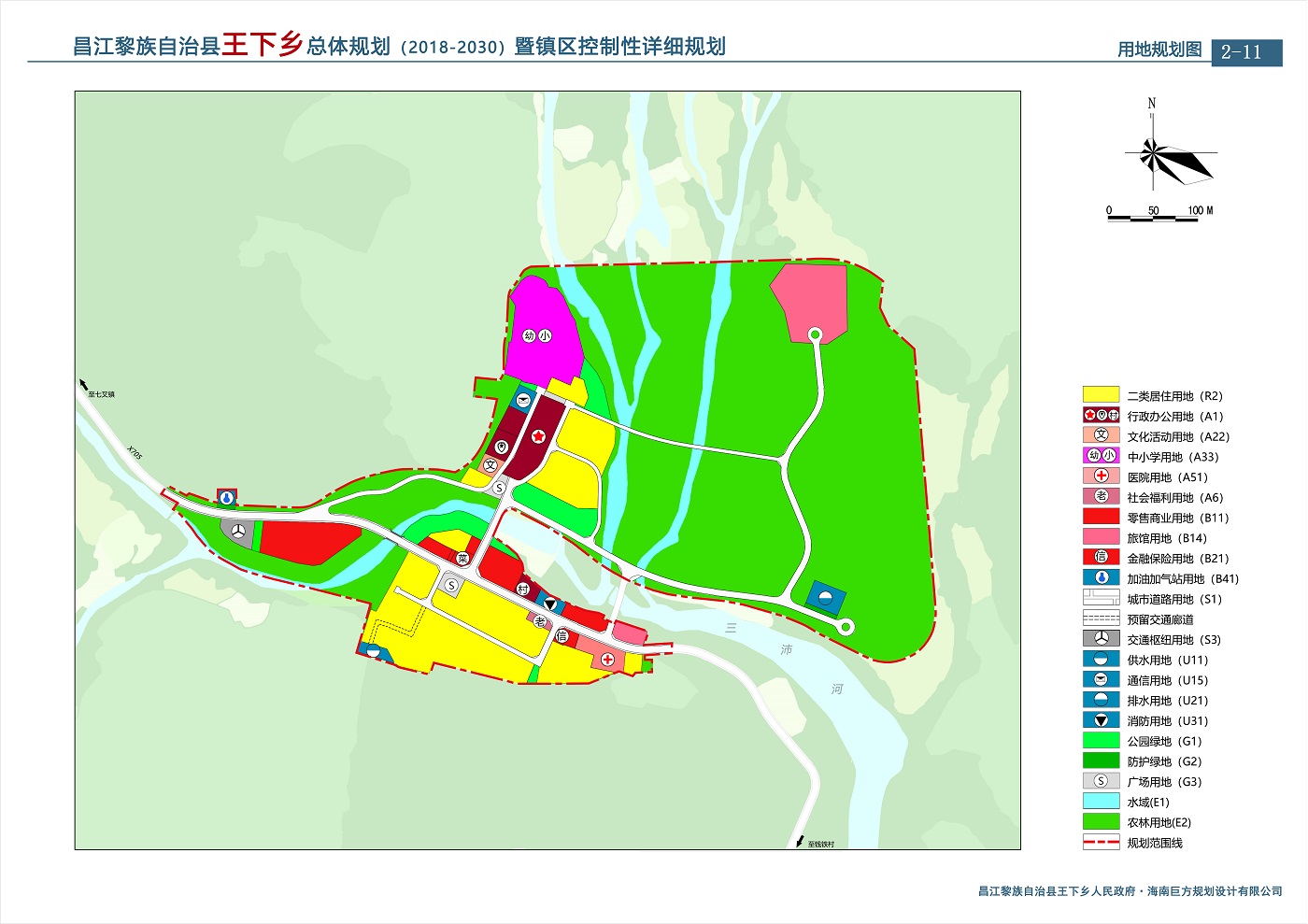
Task: Click the roundabout circle below the pink hotel plot
Action: tap(815, 334)
